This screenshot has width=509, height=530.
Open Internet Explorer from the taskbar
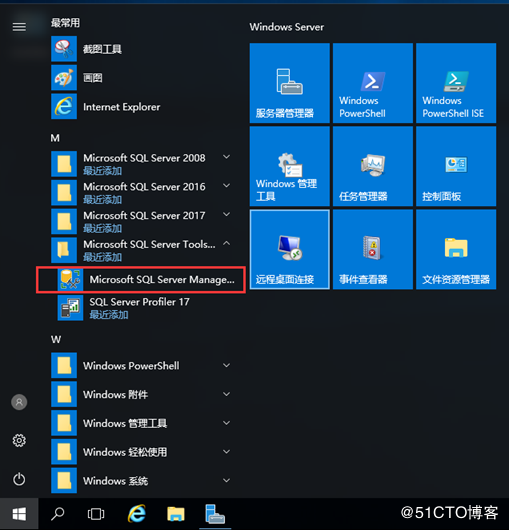point(137,514)
